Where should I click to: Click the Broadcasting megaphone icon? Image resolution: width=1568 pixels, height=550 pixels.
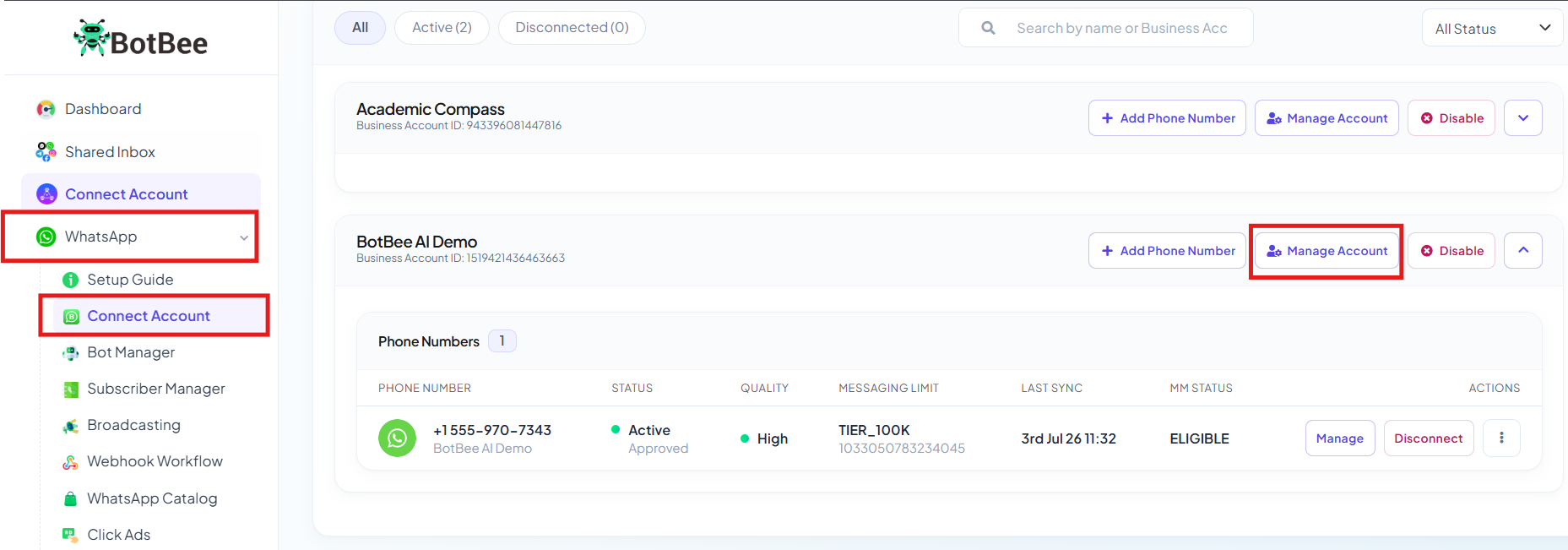coord(71,426)
